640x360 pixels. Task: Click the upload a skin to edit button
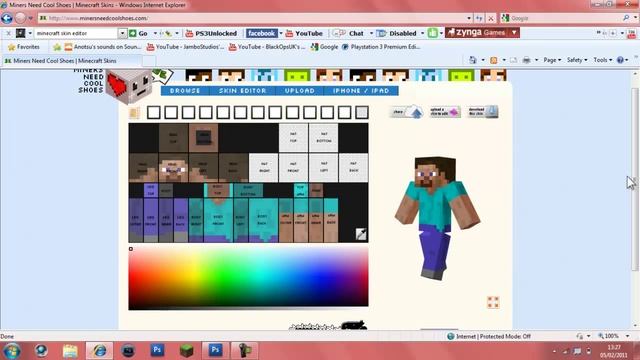coord(445,112)
